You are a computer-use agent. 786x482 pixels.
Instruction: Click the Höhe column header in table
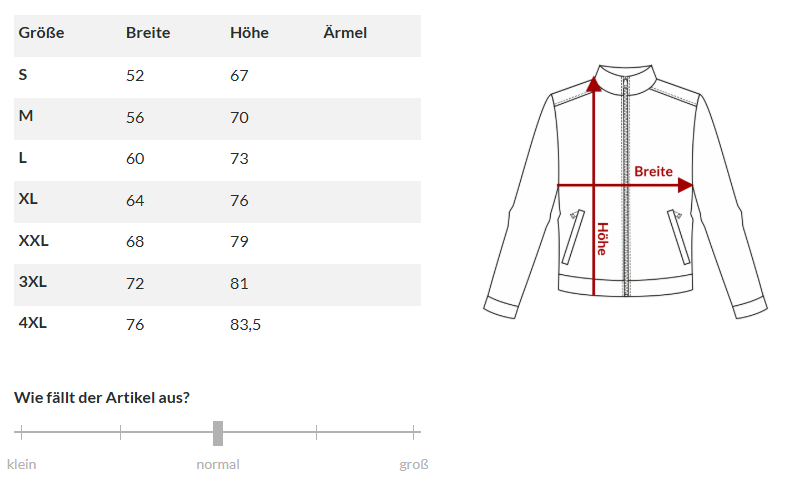click(x=249, y=33)
